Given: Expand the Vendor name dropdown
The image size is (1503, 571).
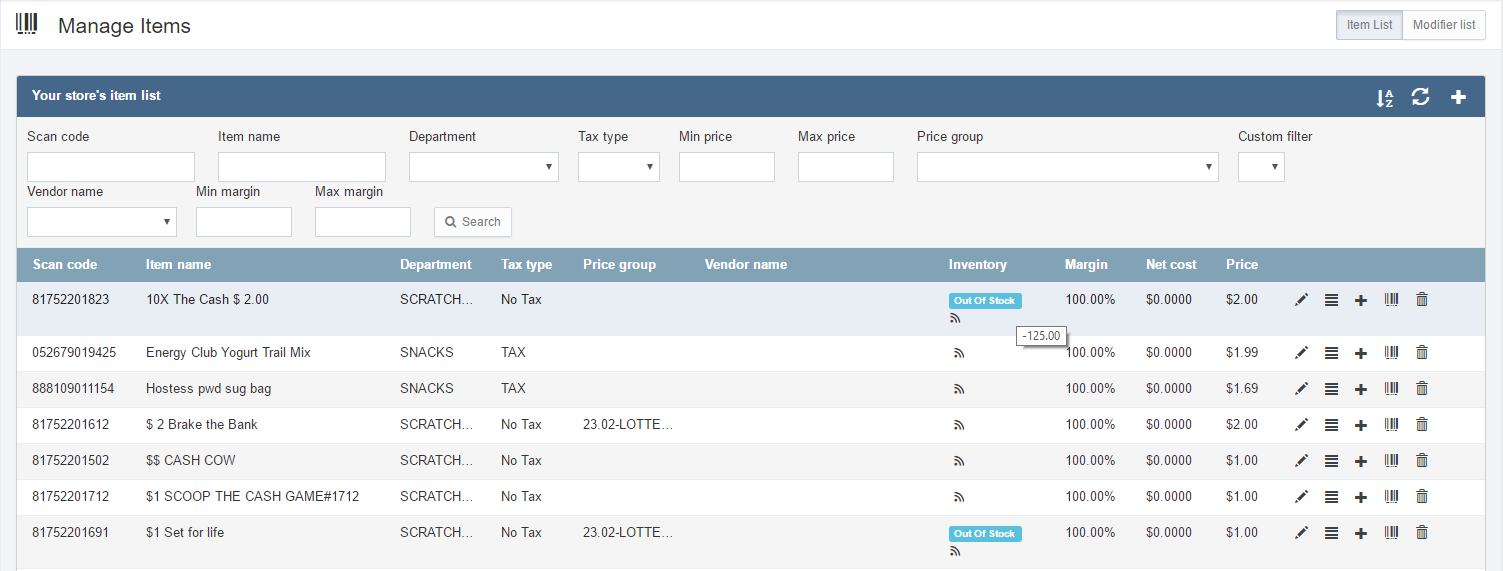Looking at the screenshot, I should pyautogui.click(x=101, y=222).
